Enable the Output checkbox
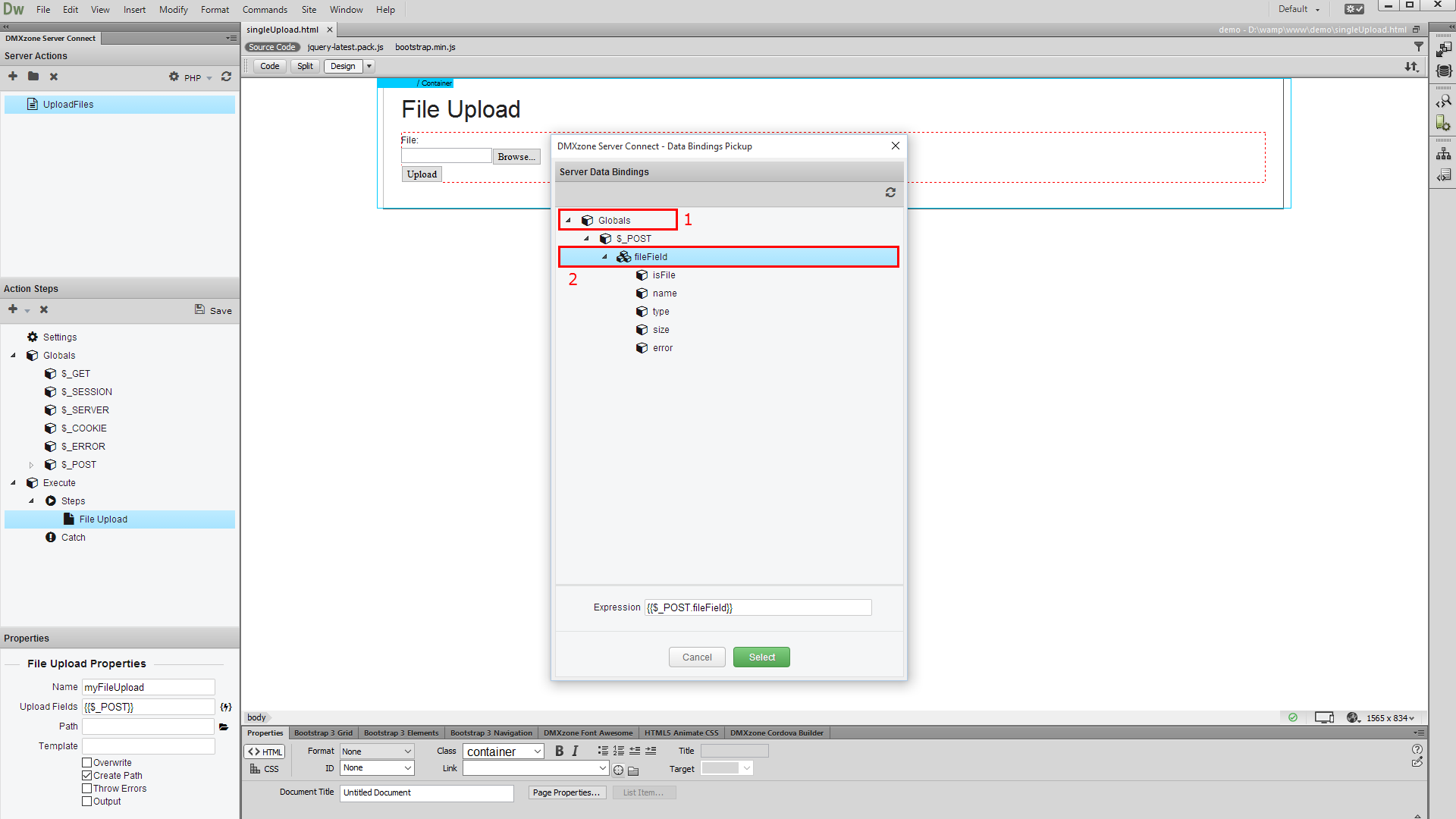This screenshot has width=1456, height=819. 86,802
